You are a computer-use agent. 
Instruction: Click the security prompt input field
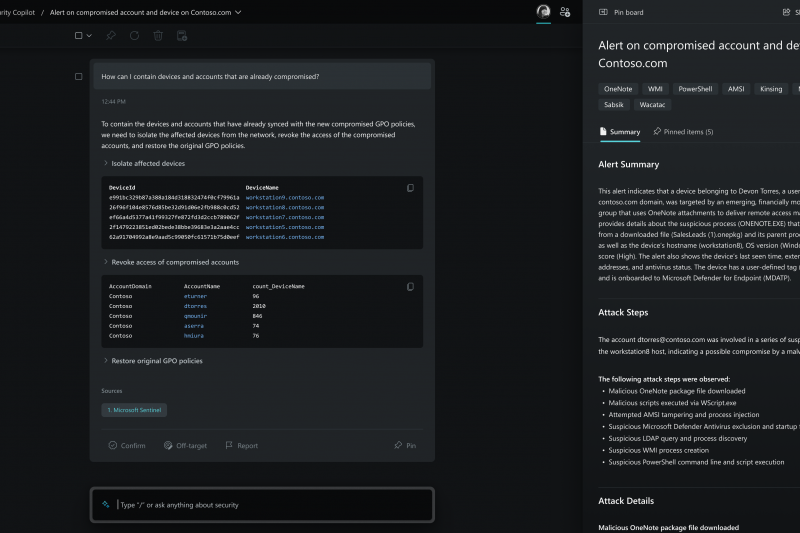tap(262, 505)
